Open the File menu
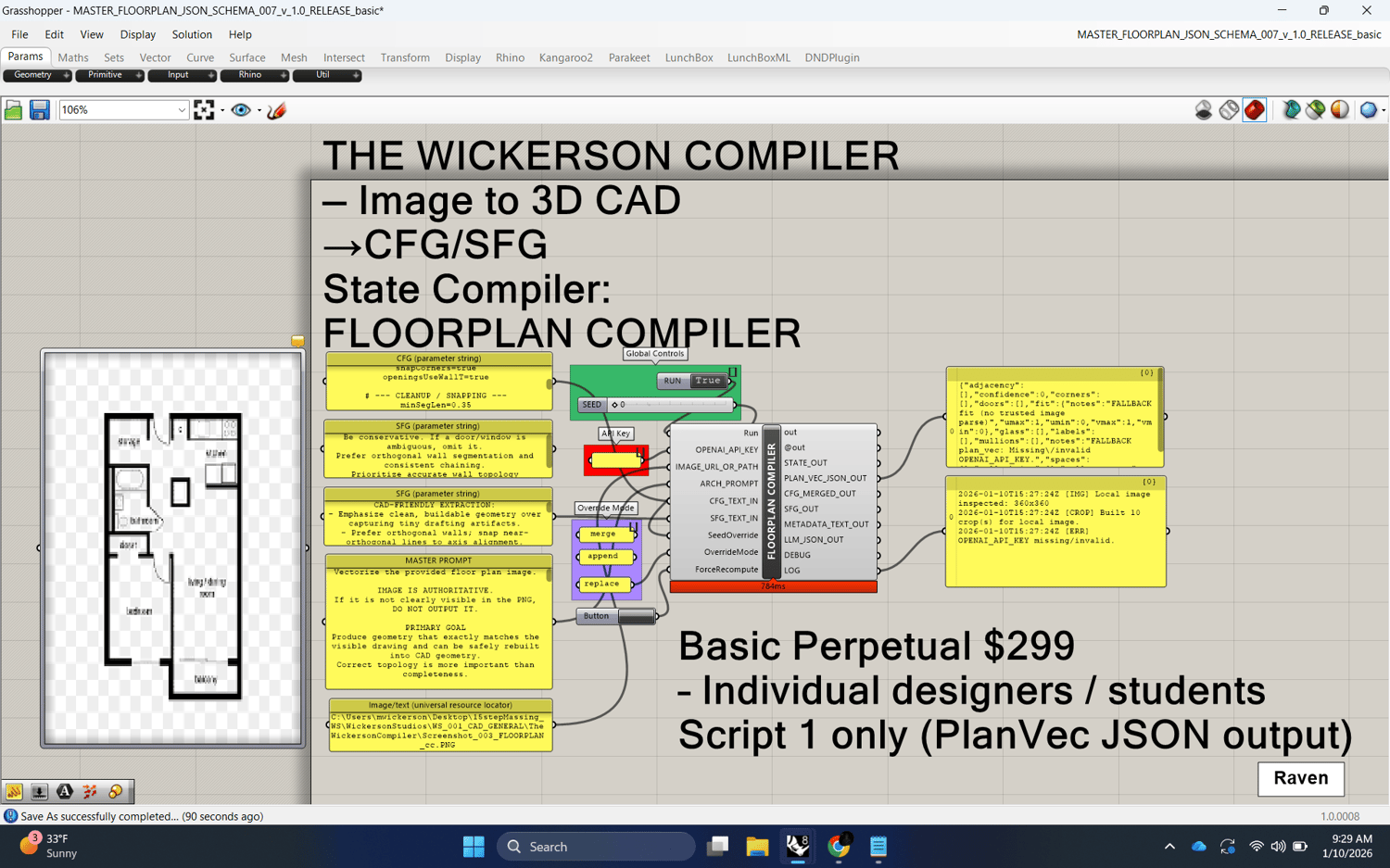 click(19, 34)
